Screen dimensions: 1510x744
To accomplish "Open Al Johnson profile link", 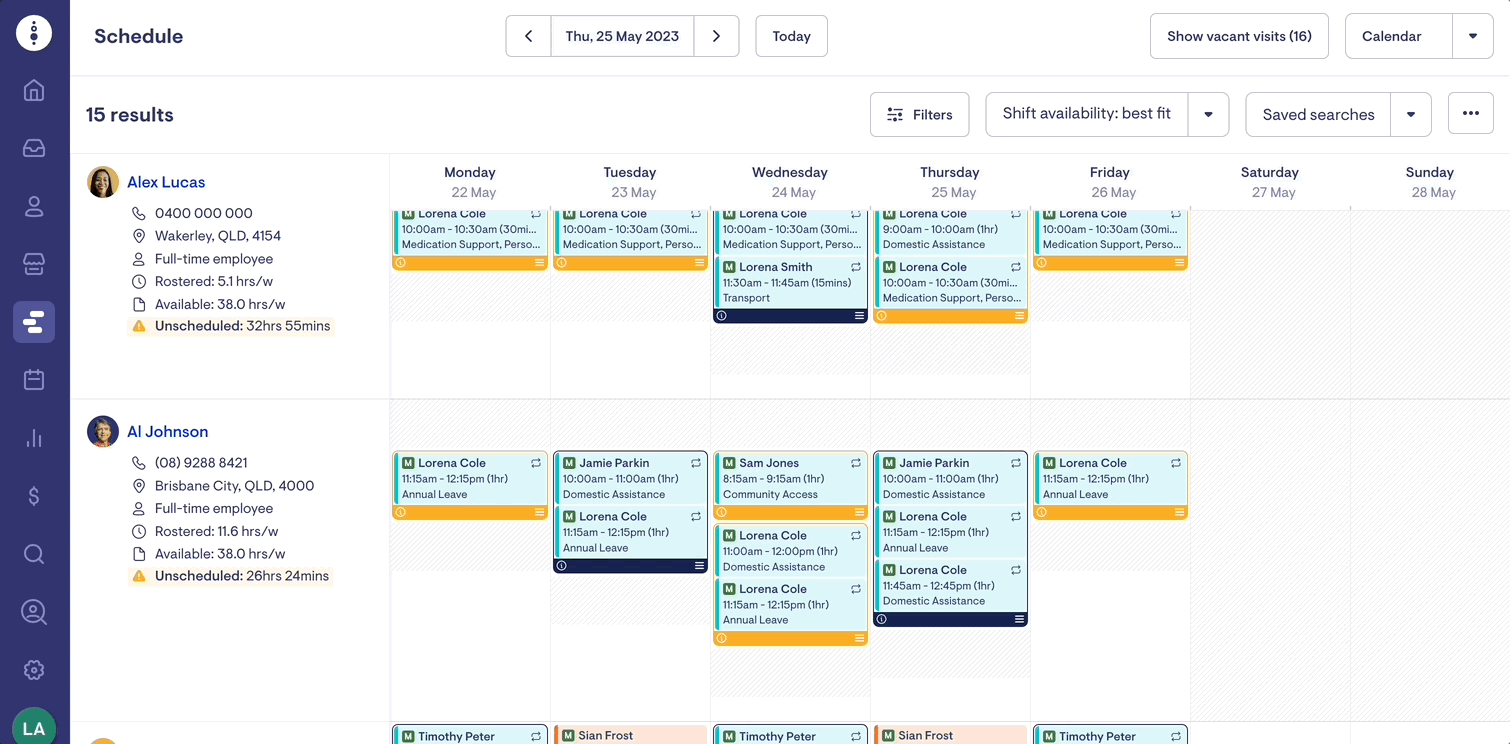I will pos(167,432).
